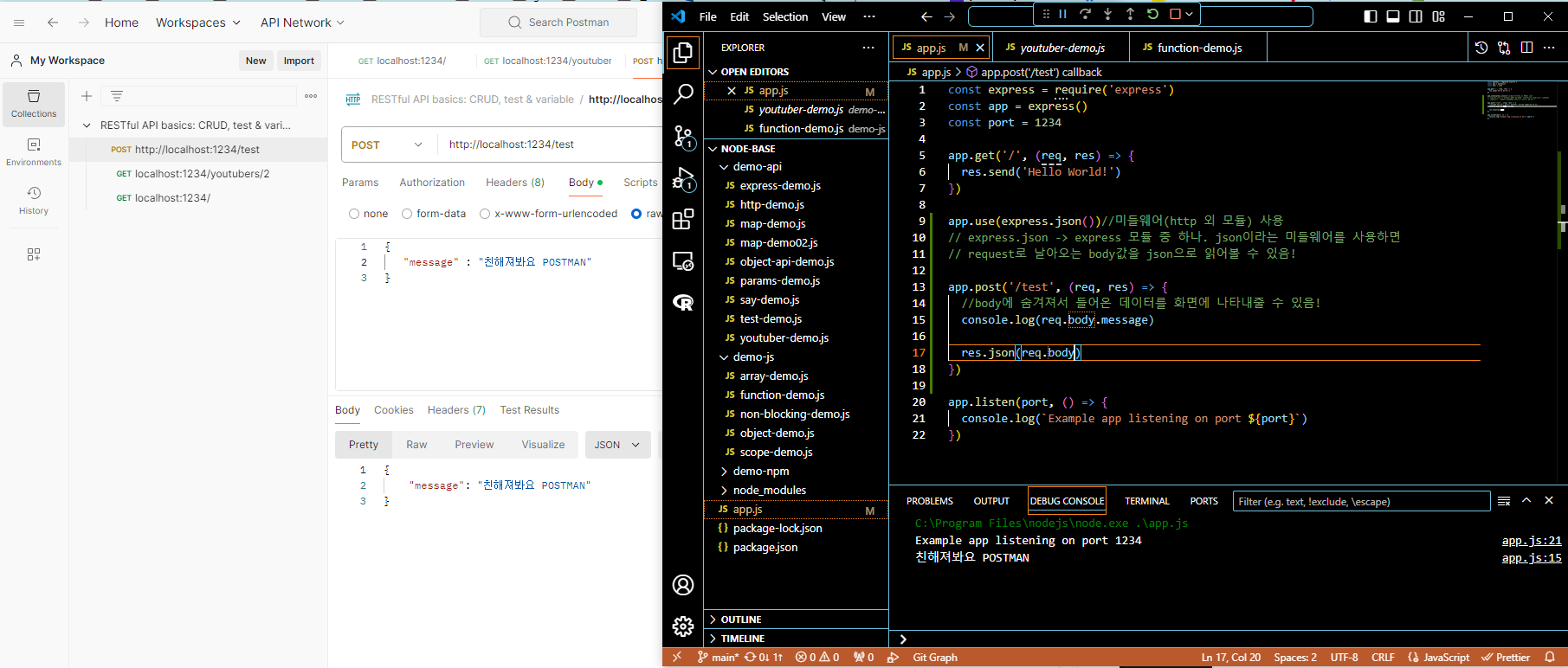
Task: Open the editor timeline history icon
Action: (x=1481, y=48)
